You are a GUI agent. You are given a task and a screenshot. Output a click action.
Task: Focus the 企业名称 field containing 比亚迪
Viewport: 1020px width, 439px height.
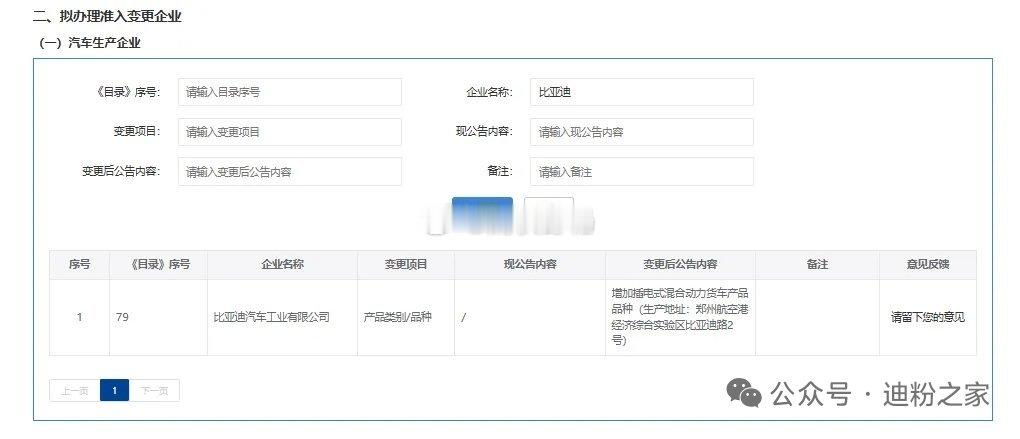(641, 92)
